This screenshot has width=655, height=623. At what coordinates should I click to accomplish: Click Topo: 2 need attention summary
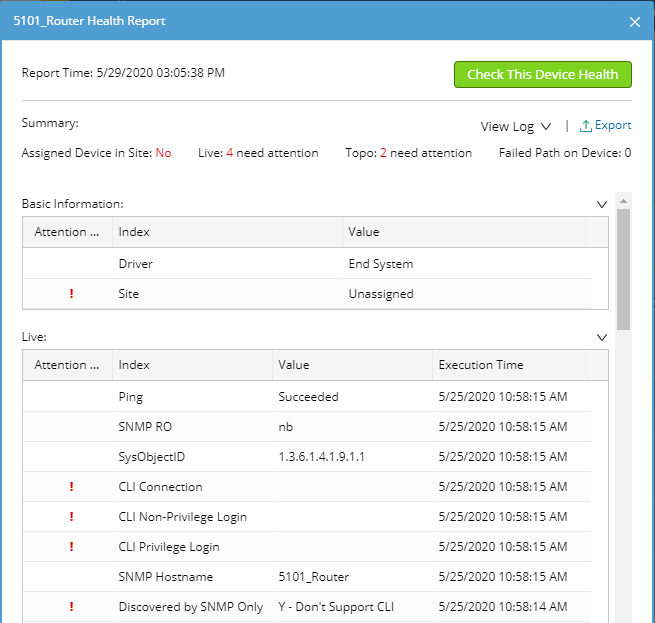coord(409,153)
